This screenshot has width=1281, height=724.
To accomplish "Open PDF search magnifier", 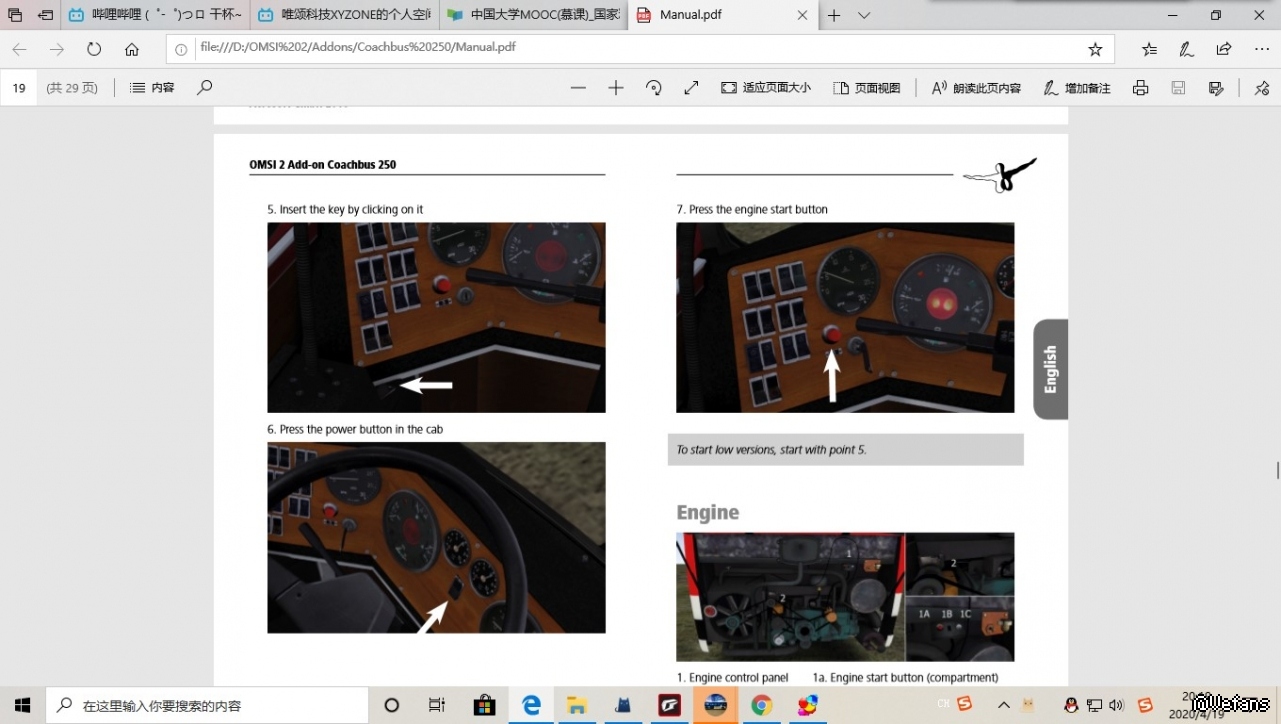I will [205, 88].
